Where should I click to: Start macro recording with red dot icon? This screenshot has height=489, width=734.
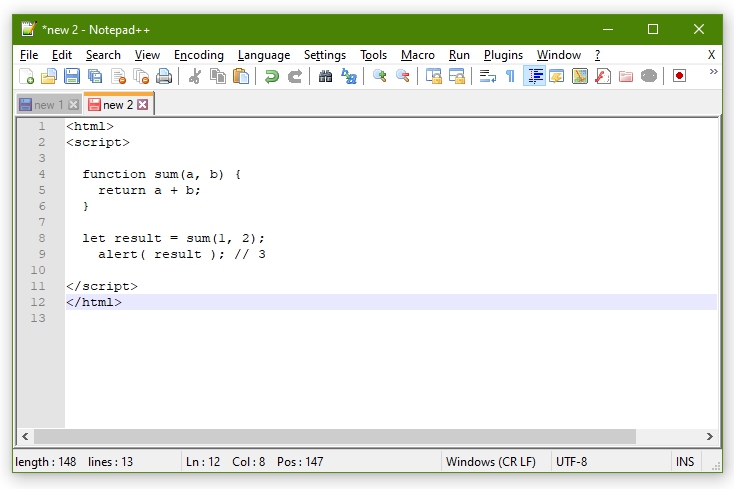(x=679, y=76)
